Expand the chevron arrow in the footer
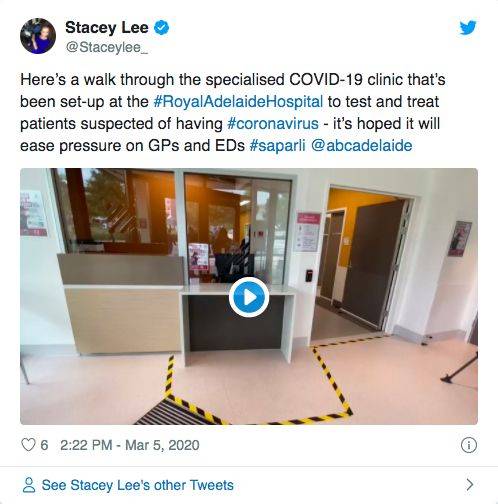 [x=470, y=485]
